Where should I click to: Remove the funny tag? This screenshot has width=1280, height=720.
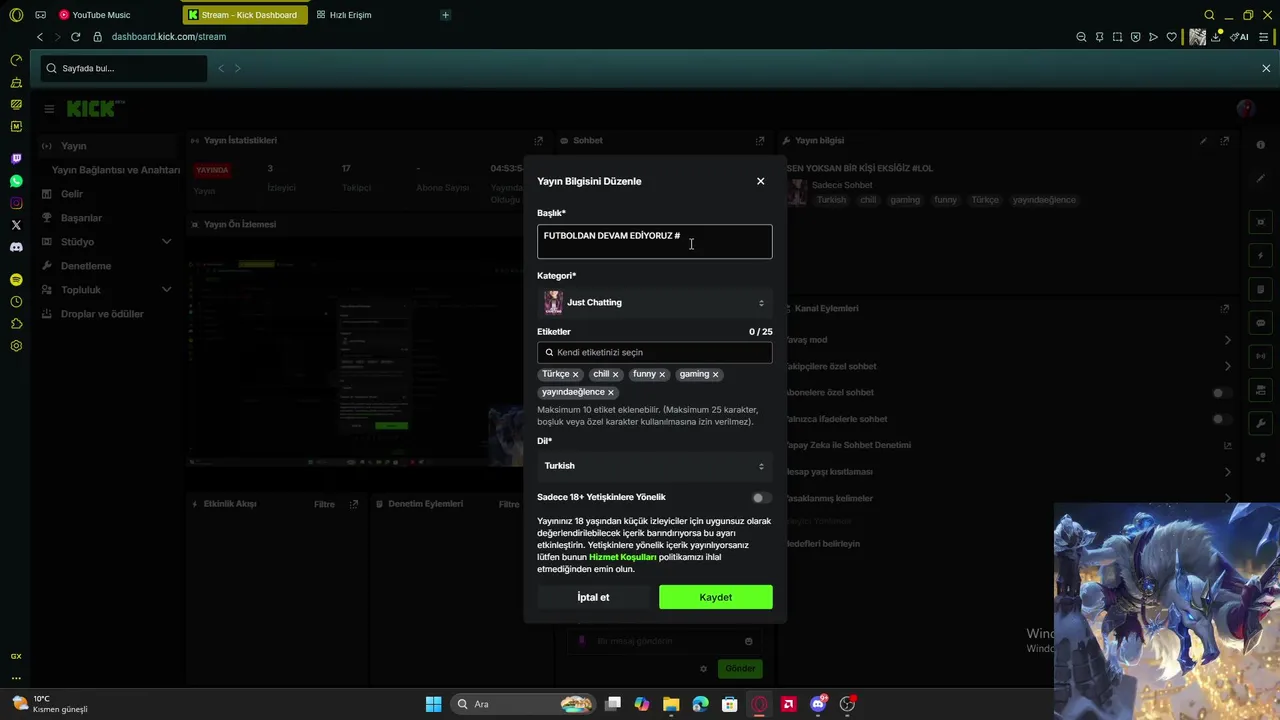click(662, 375)
